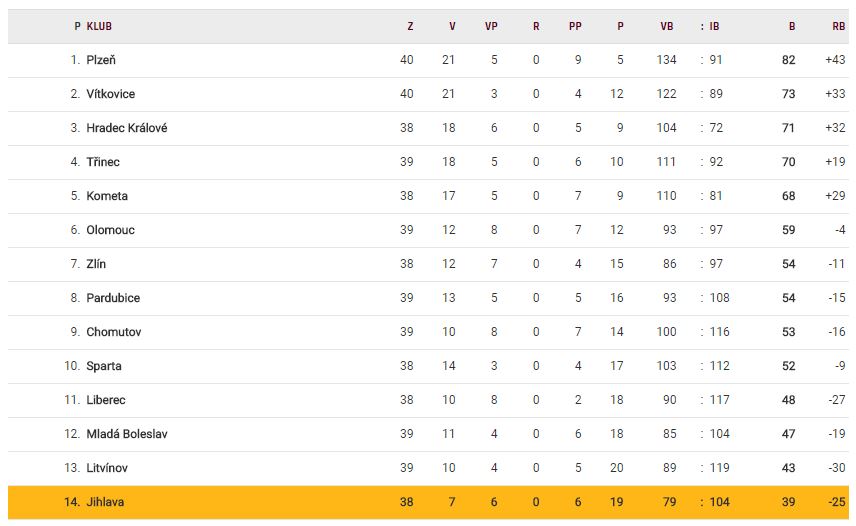Click the Z games column header
This screenshot has height=526, width=856.
410,27
